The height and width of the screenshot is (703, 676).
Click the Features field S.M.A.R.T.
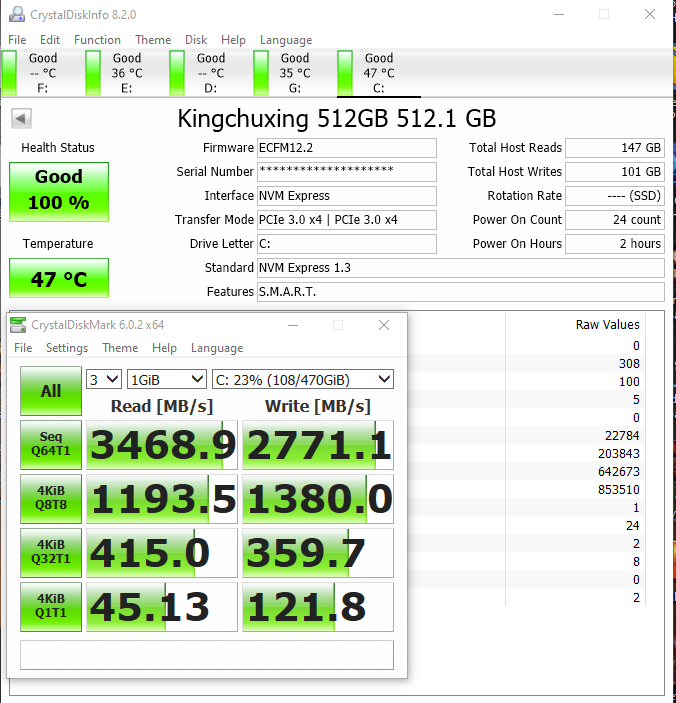coord(461,292)
